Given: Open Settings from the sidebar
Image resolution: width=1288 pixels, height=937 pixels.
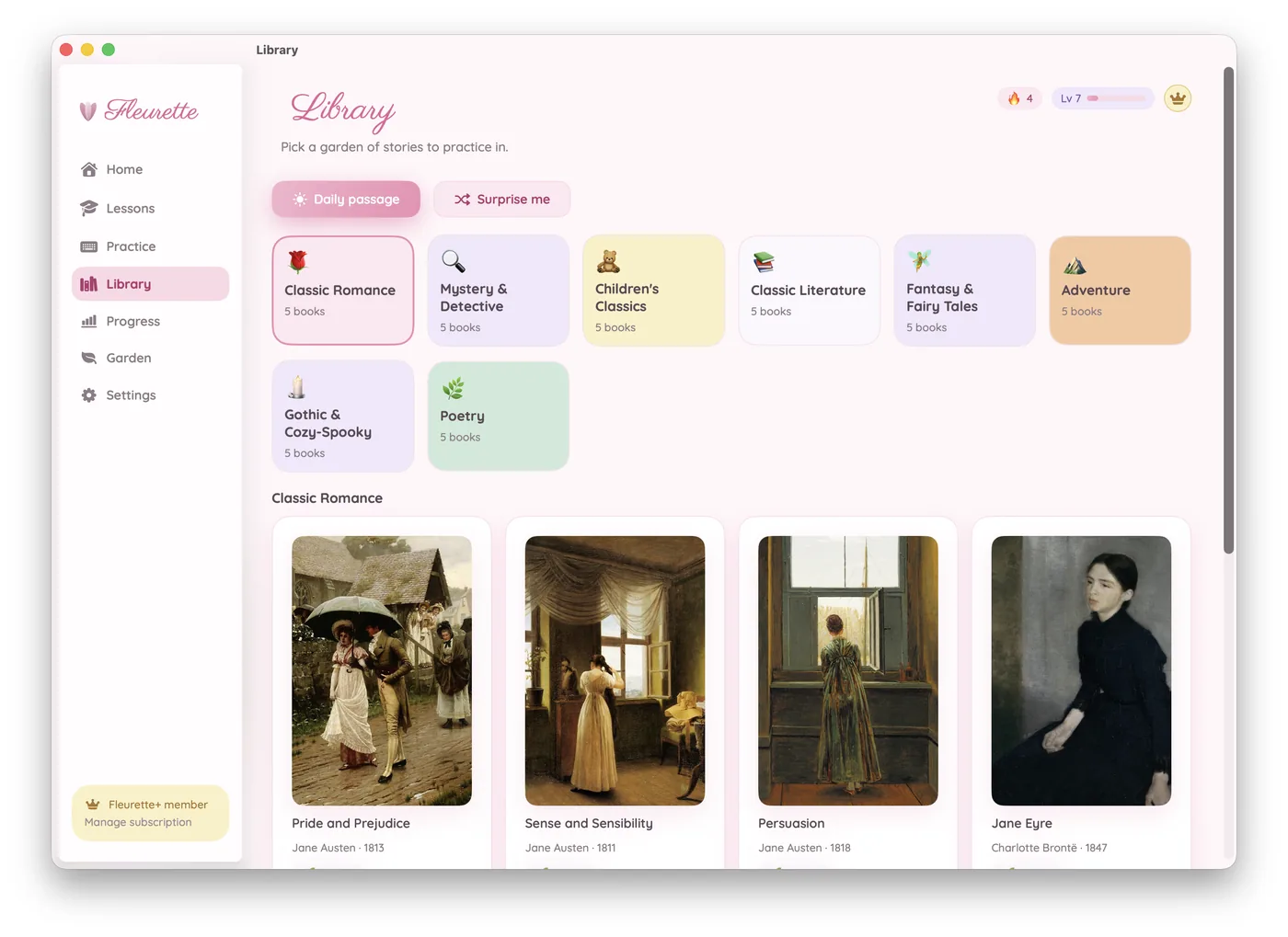Looking at the screenshot, I should pos(150,395).
